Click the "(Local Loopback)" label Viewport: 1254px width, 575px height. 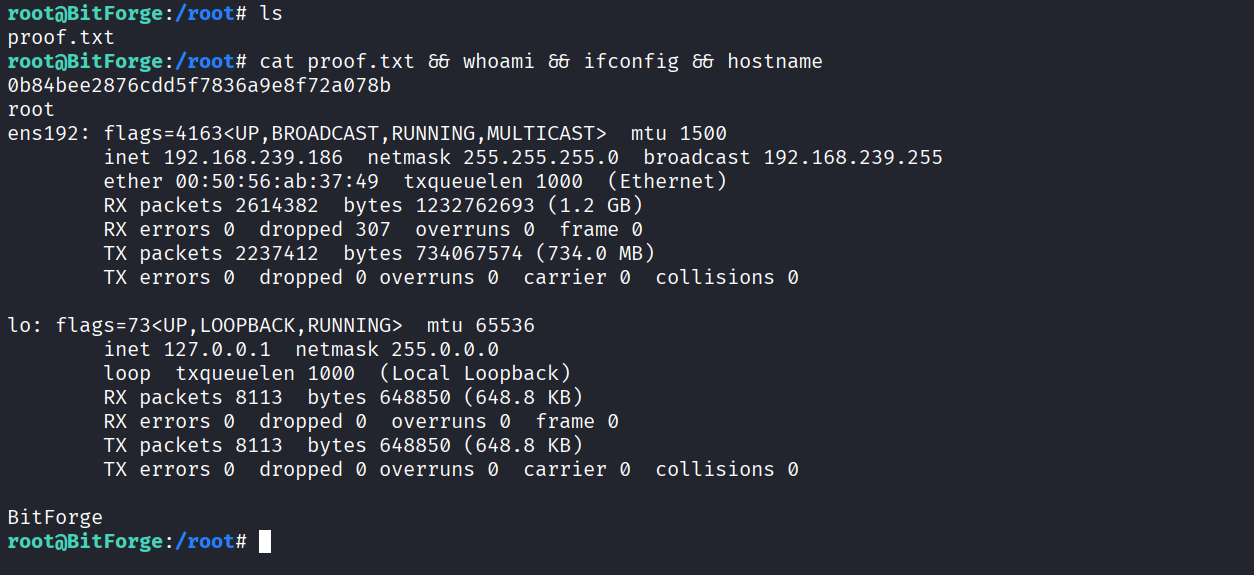[475, 374]
